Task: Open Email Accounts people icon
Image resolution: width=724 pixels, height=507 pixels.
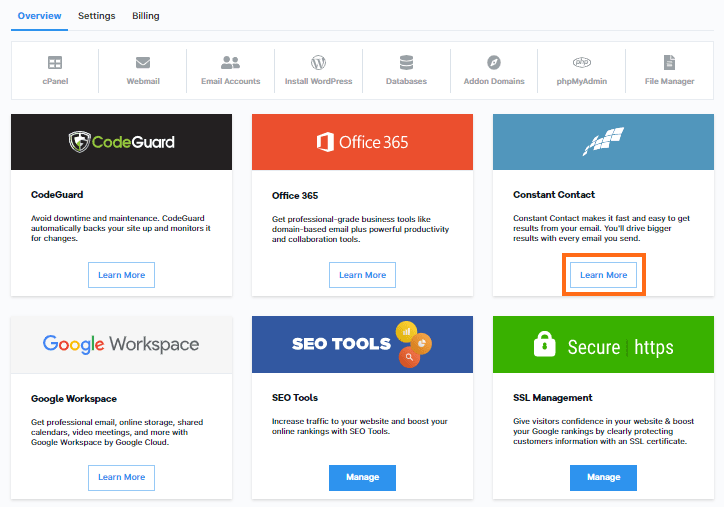Action: 230,62
